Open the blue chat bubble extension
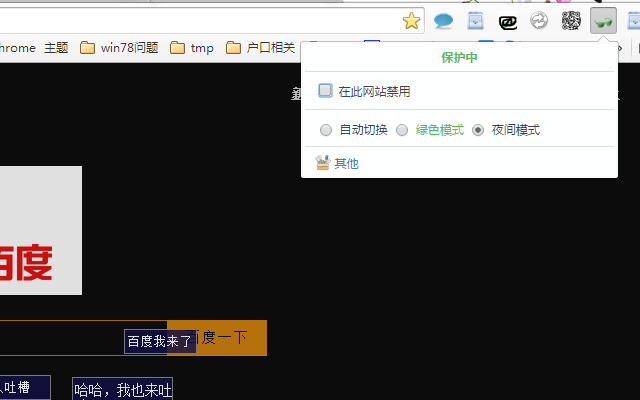 click(x=443, y=21)
